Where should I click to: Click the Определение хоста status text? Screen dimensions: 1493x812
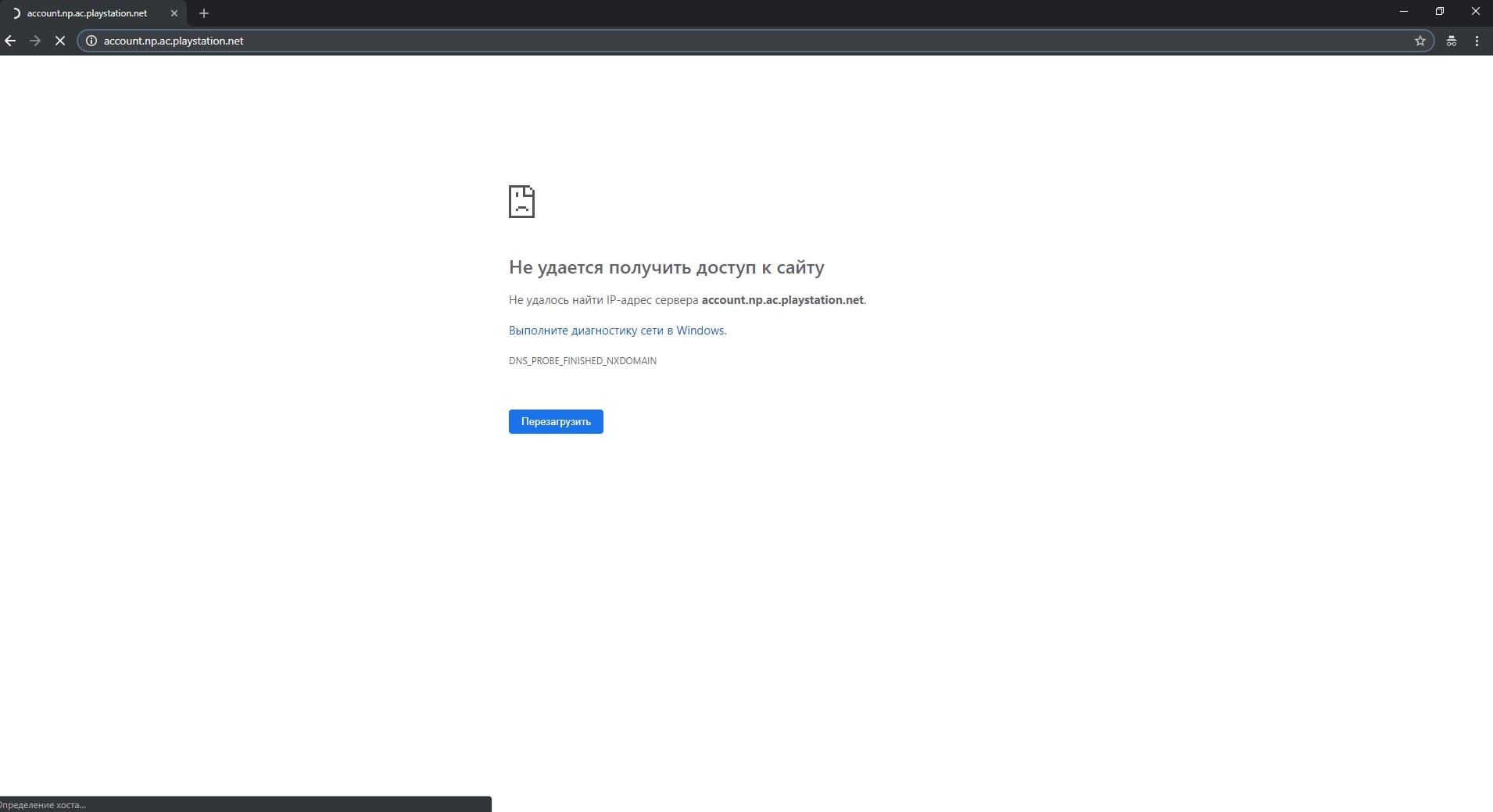pyautogui.click(x=43, y=805)
